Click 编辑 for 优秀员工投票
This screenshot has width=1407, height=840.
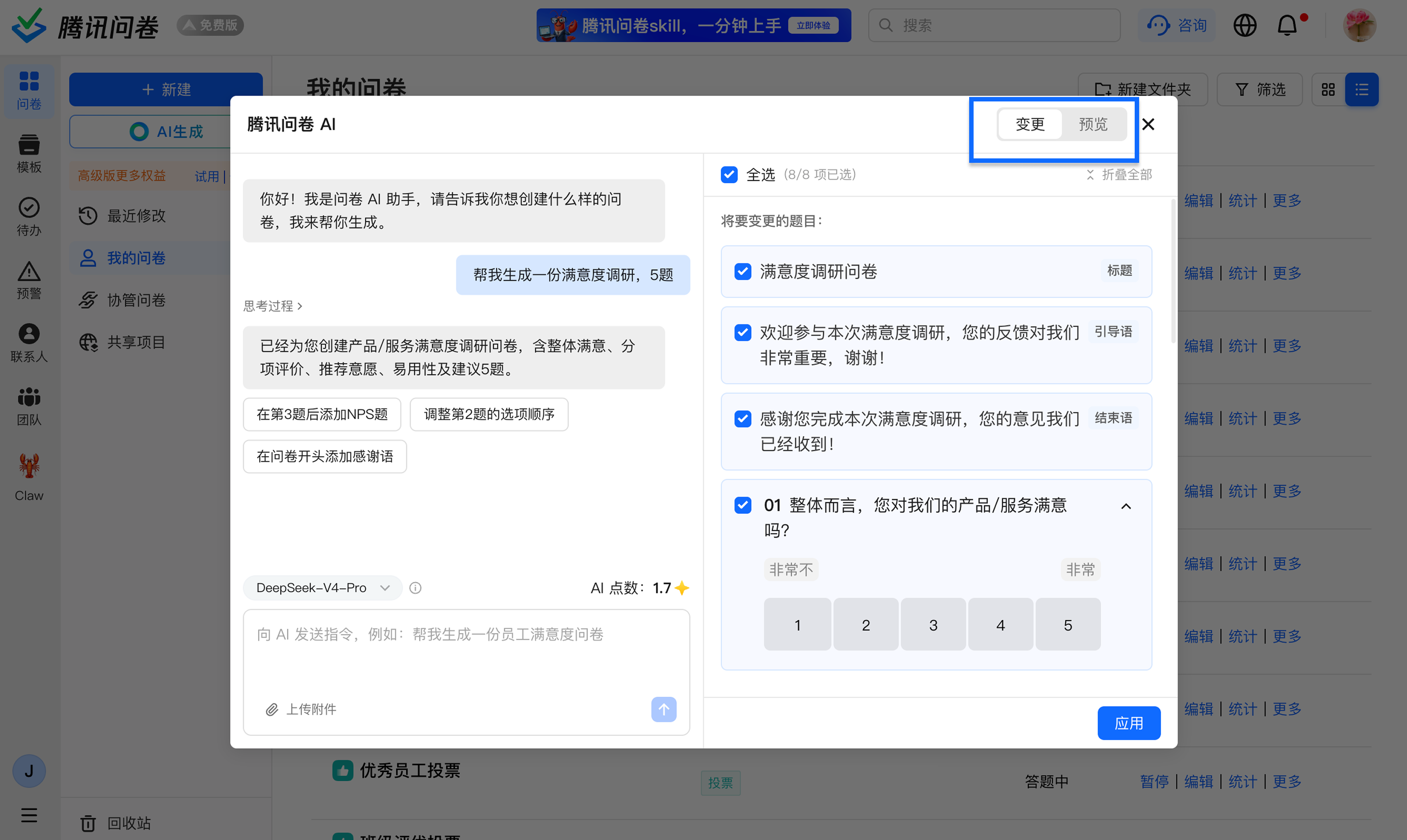(x=1198, y=782)
